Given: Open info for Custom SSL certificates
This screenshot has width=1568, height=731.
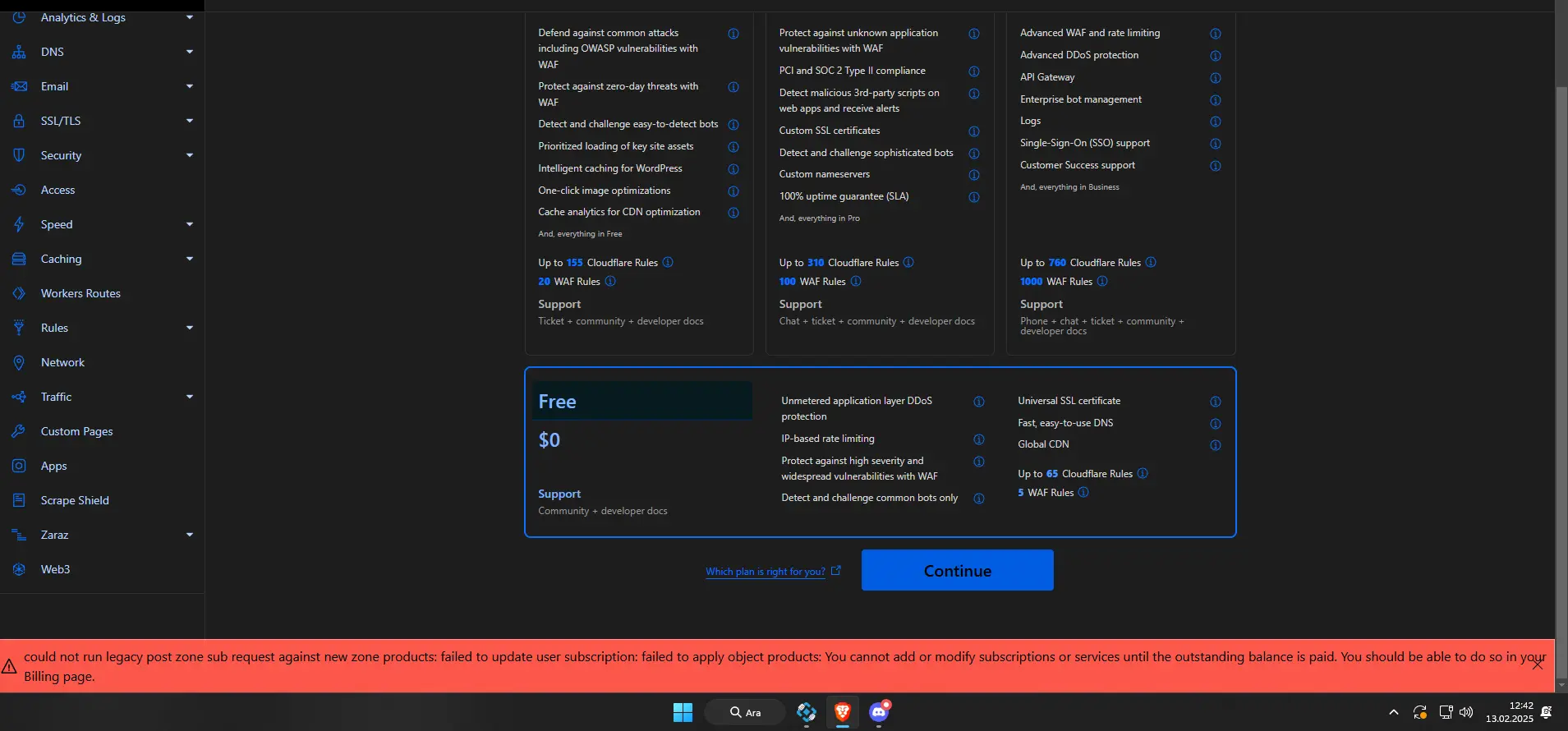Looking at the screenshot, I should (974, 131).
